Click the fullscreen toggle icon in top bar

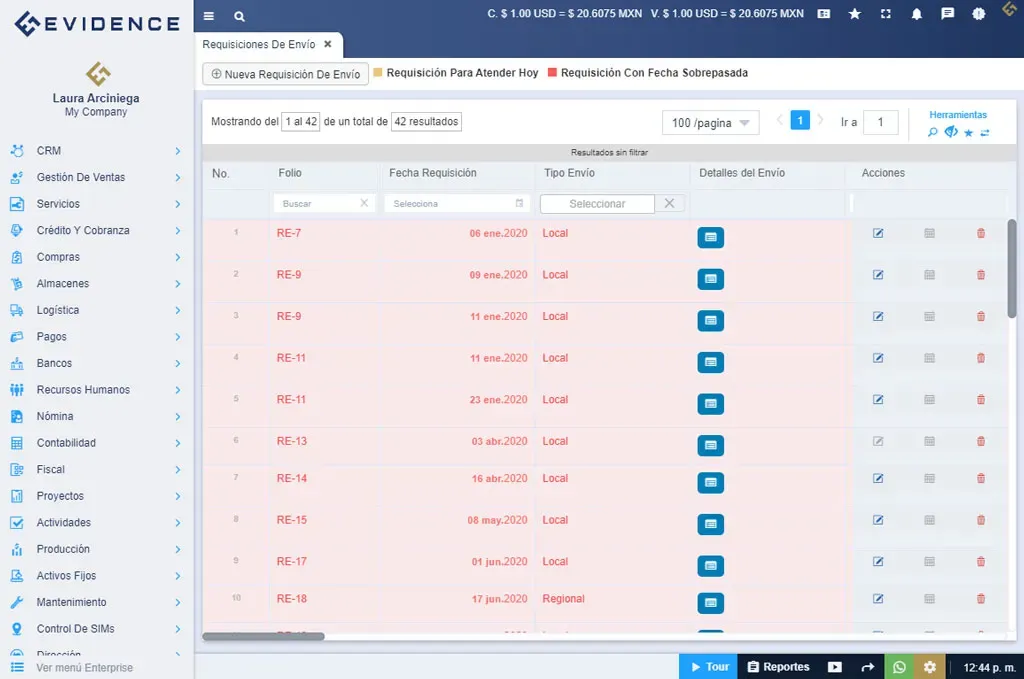pos(884,14)
